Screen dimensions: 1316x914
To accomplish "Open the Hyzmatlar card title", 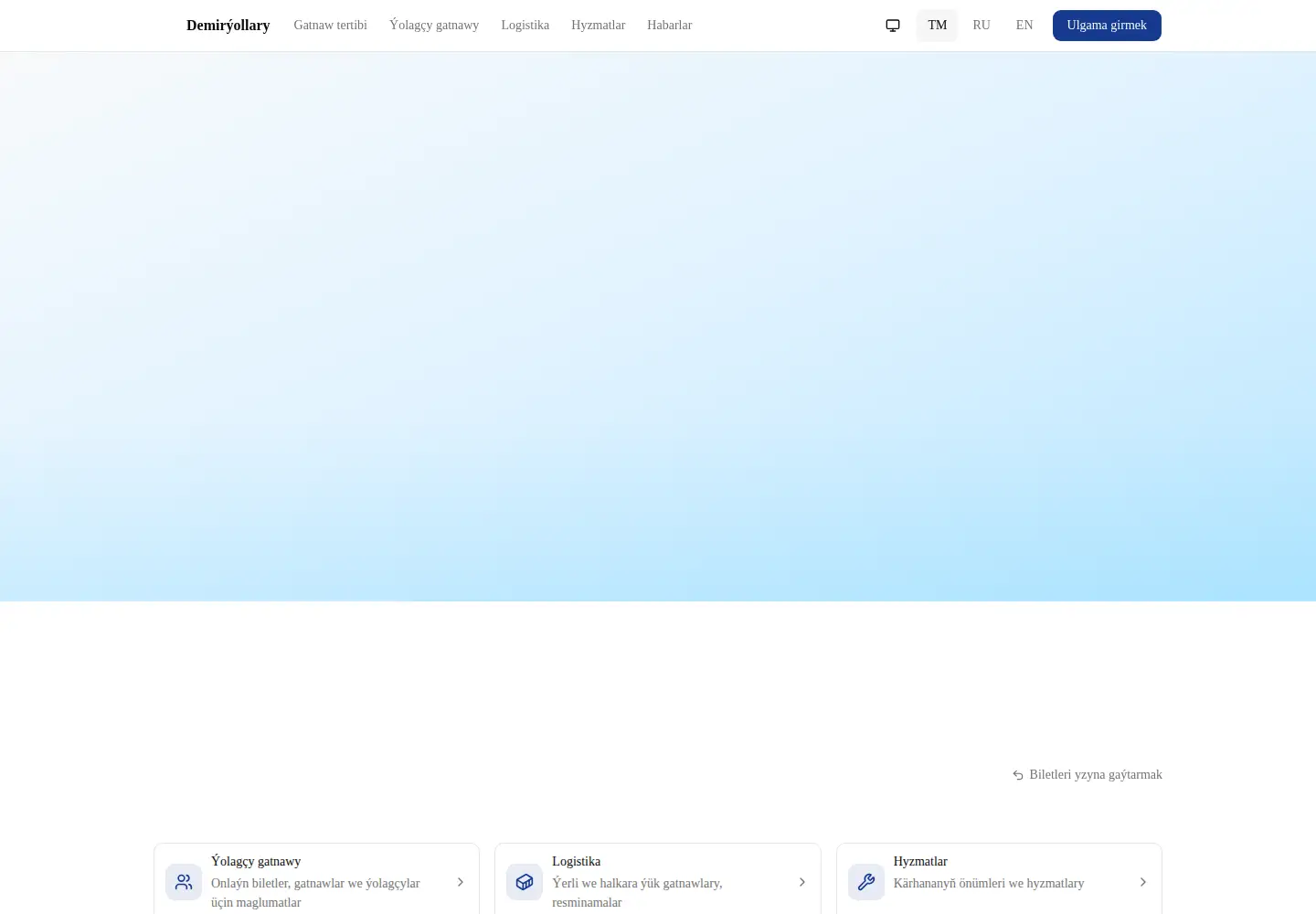I will pyautogui.click(x=920, y=861).
